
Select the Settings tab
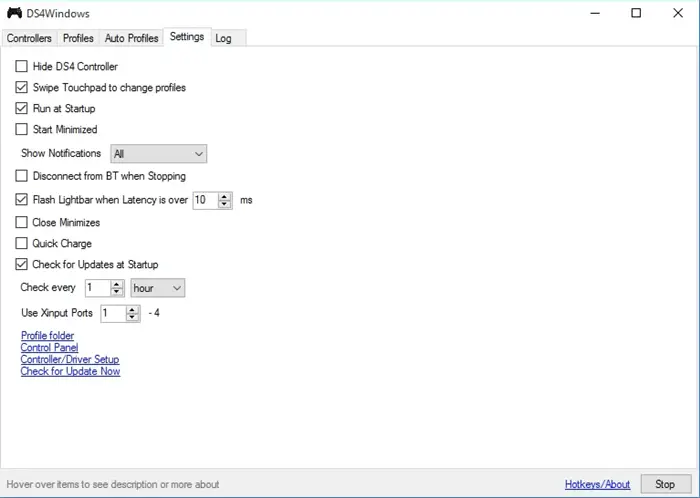[187, 37]
